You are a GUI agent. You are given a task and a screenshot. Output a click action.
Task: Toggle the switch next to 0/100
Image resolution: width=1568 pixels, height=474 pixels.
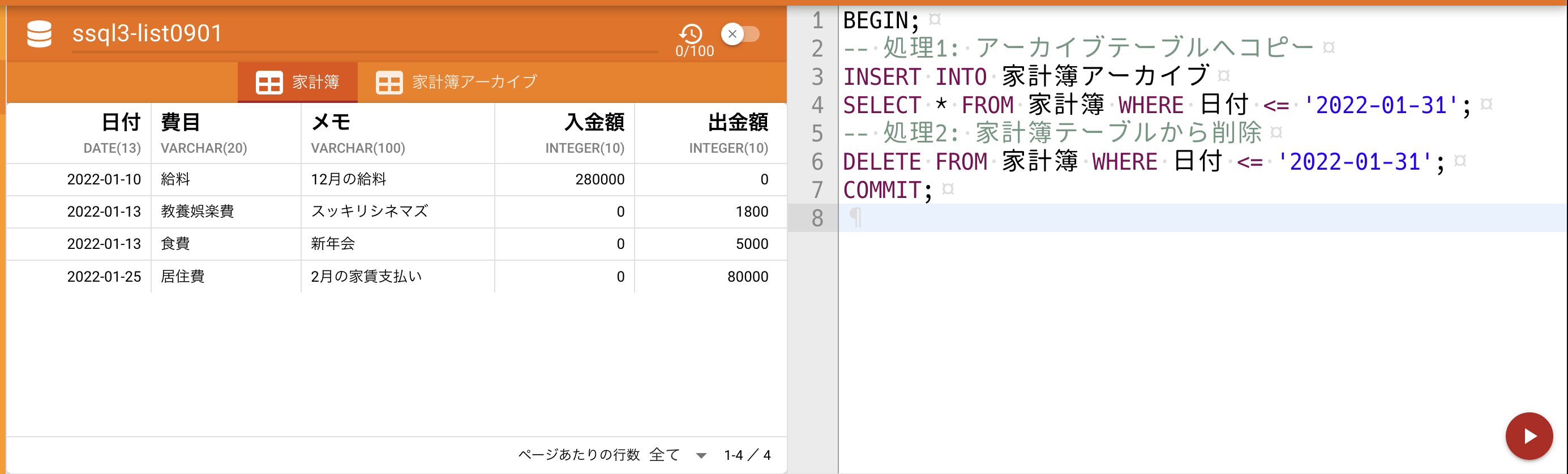[740, 34]
